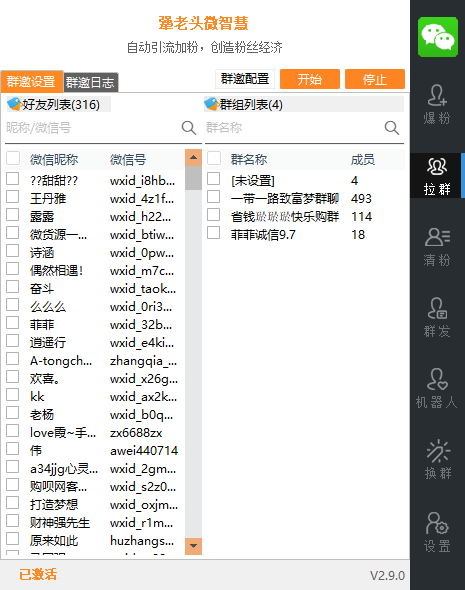Image resolution: width=465 pixels, height=590 pixels.
Task: Click the friend list scroll down arrow
Action: tap(193, 546)
